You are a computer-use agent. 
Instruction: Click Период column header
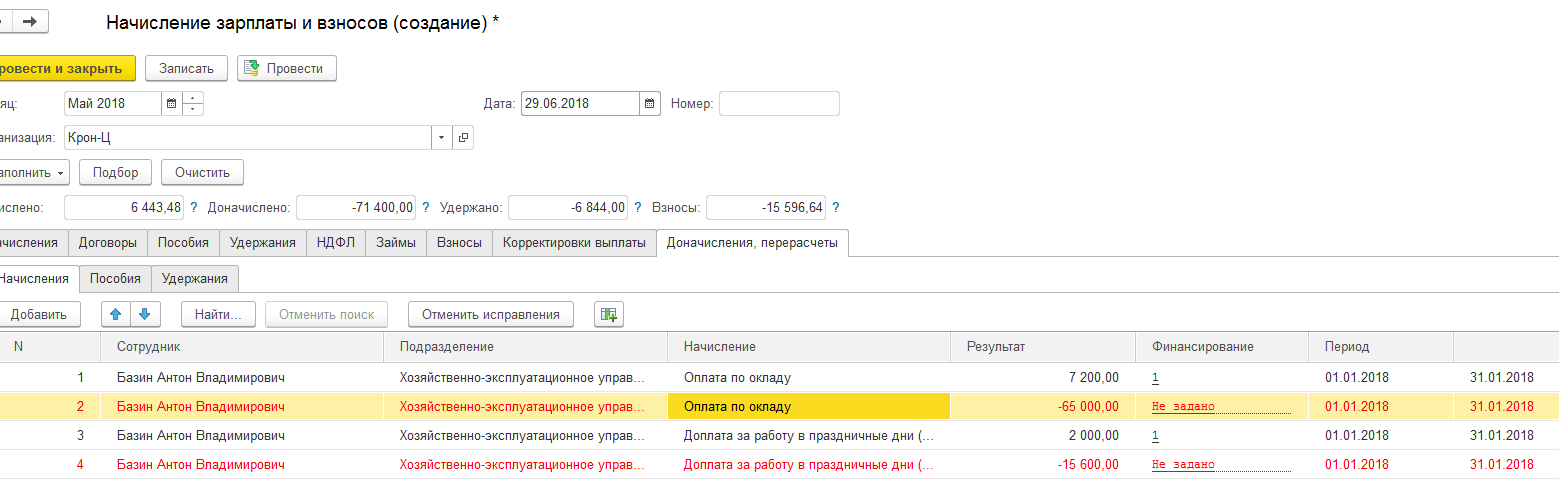tap(1381, 347)
